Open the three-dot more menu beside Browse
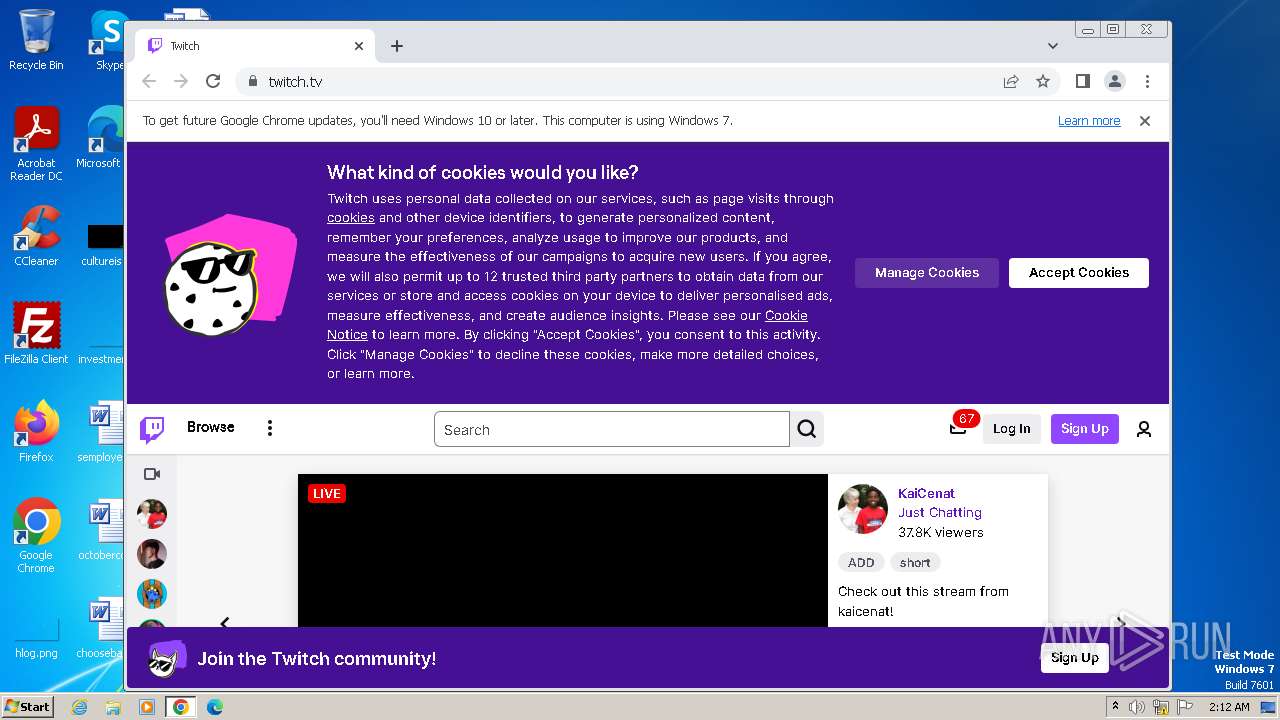This screenshot has width=1280, height=720. click(269, 428)
